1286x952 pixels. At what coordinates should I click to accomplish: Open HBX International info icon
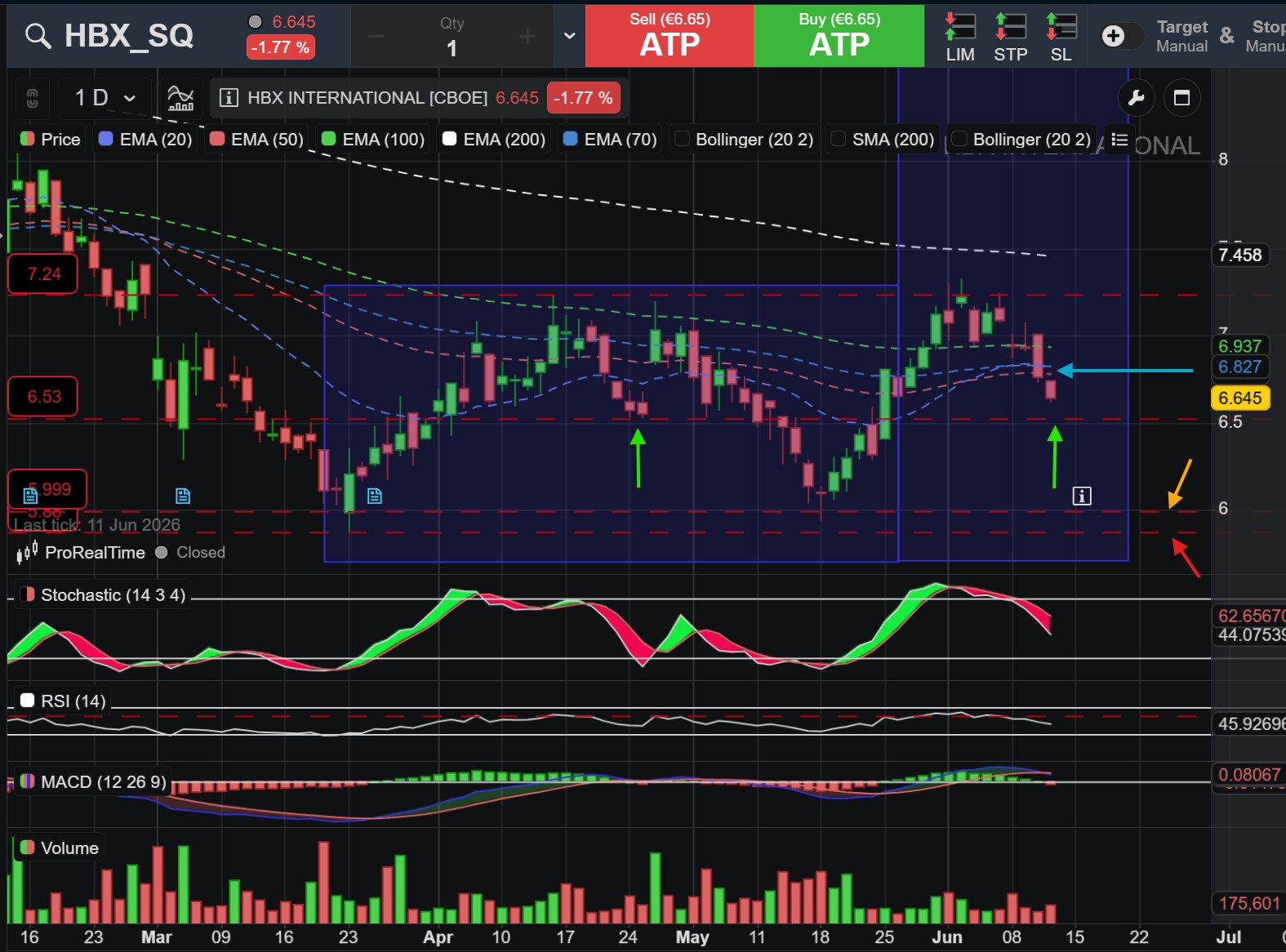[x=229, y=98]
